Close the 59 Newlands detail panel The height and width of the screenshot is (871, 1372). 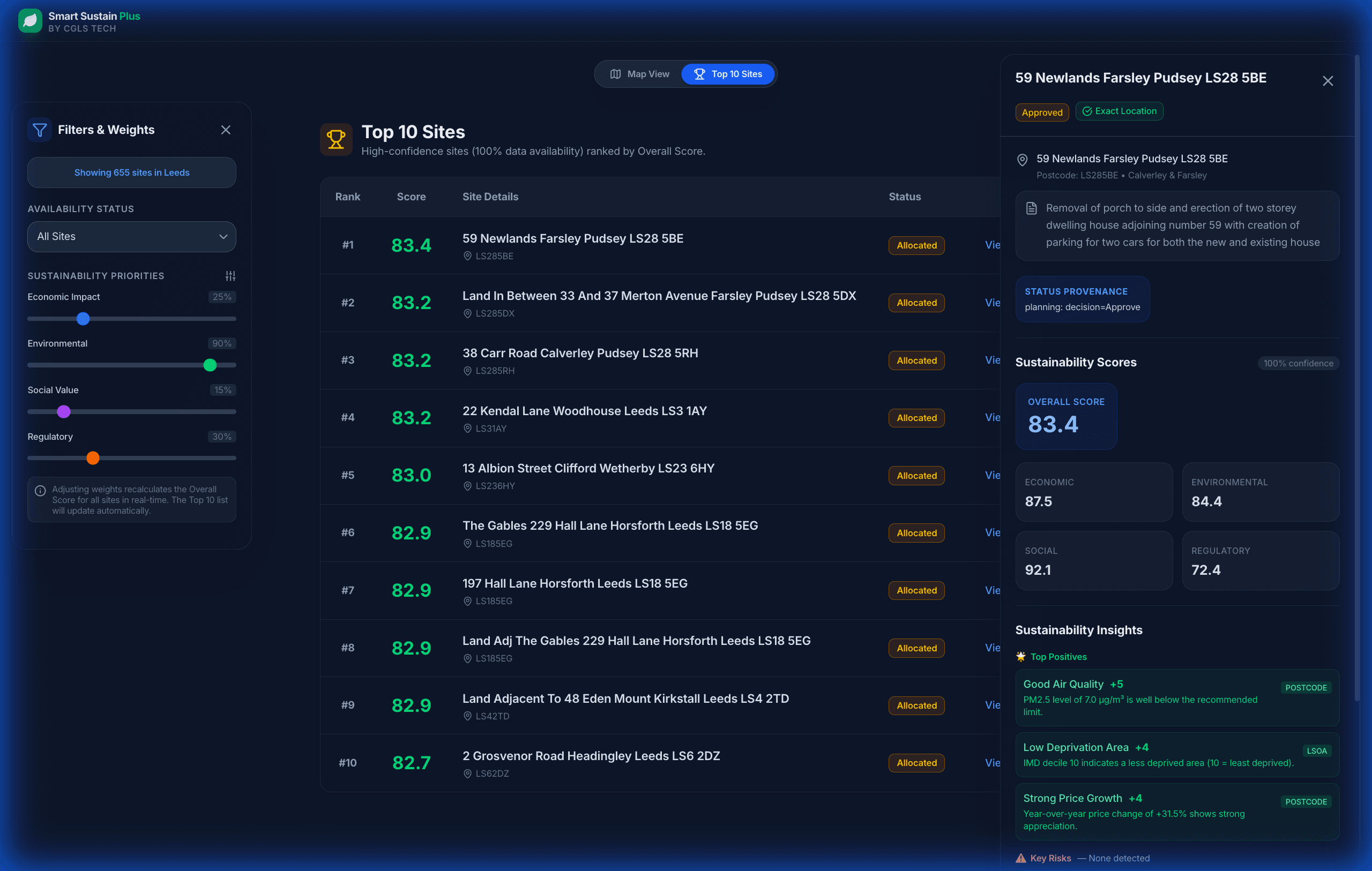pos(1328,80)
